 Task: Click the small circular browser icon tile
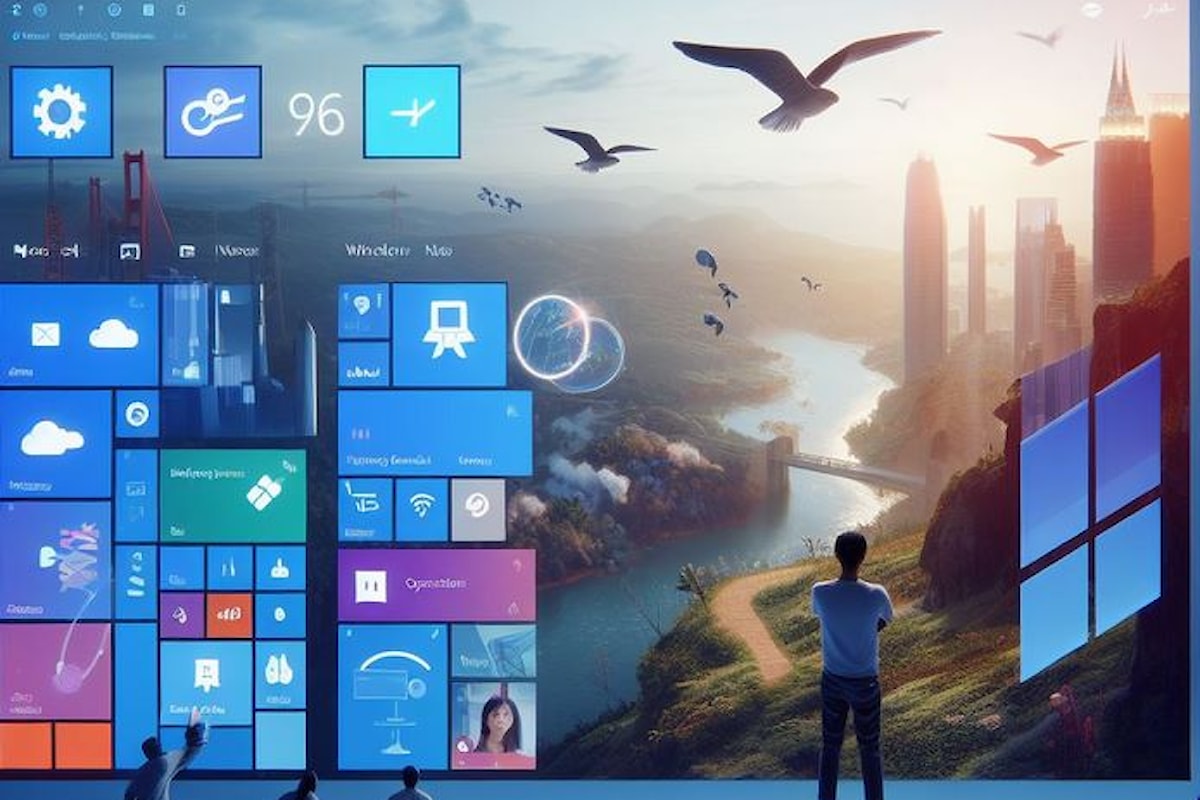point(137,413)
